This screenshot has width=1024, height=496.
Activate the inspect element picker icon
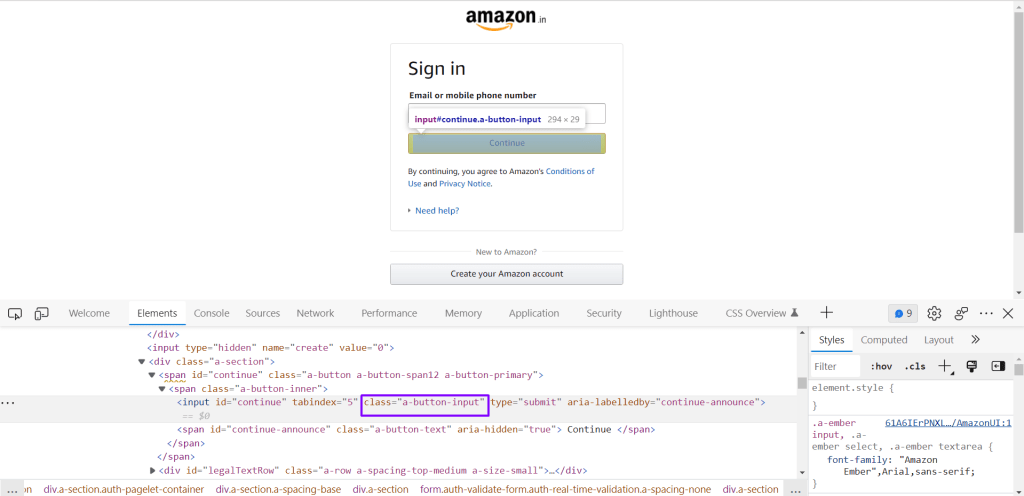pyautogui.click(x=15, y=313)
